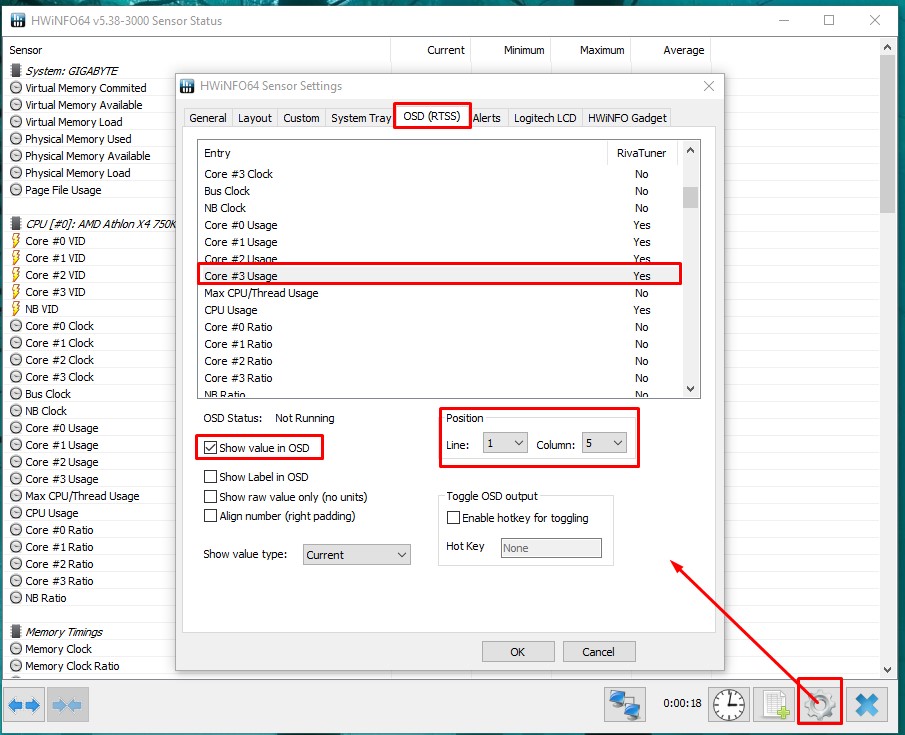
Task: Click HWiNFO64 Sensor Status title bar icon
Action: point(18,20)
